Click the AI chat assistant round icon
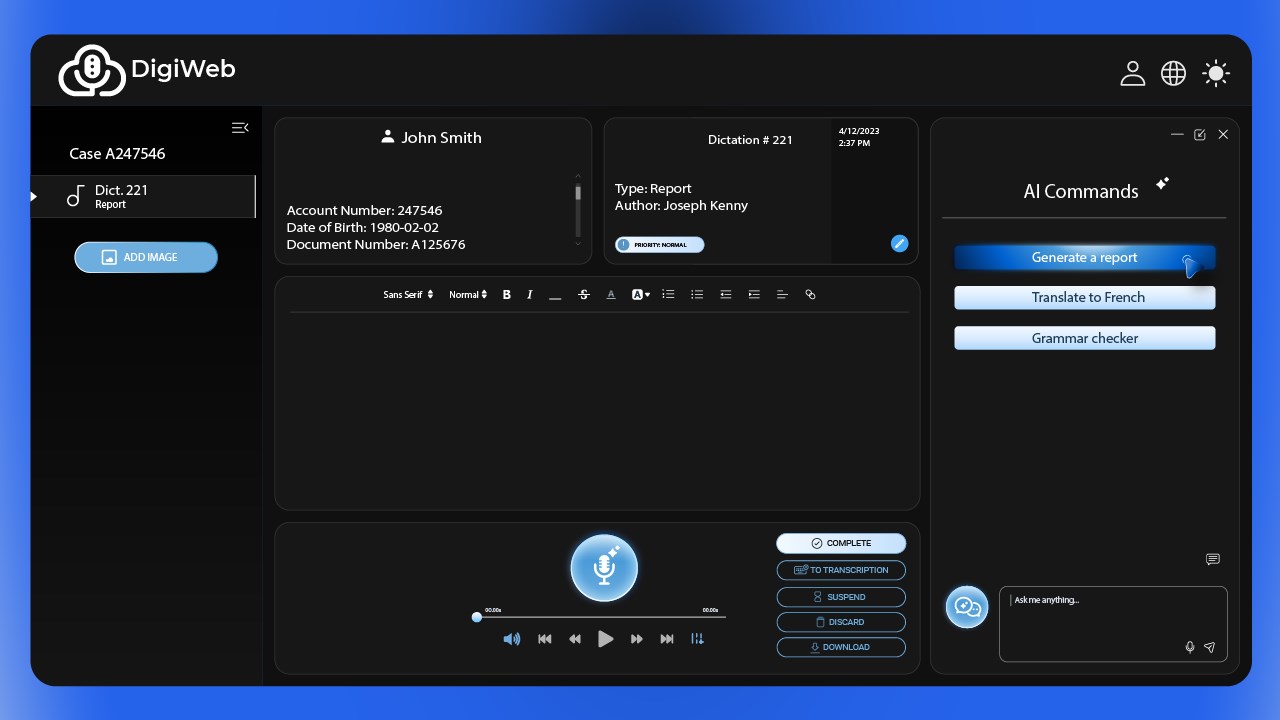Viewport: 1280px width, 720px height. coord(967,607)
